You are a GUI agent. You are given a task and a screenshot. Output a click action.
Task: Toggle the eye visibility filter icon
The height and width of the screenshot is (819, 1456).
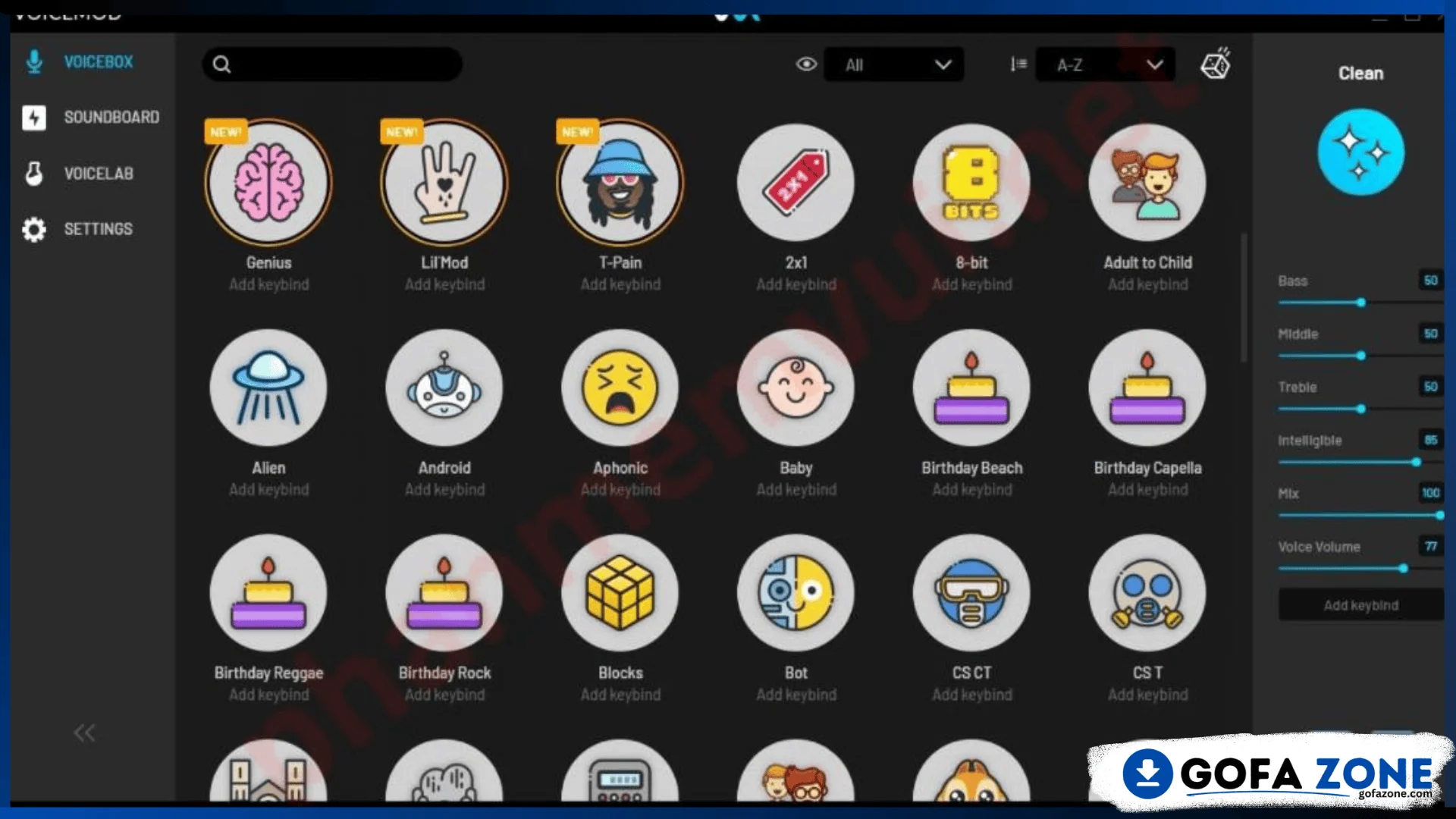click(x=806, y=64)
